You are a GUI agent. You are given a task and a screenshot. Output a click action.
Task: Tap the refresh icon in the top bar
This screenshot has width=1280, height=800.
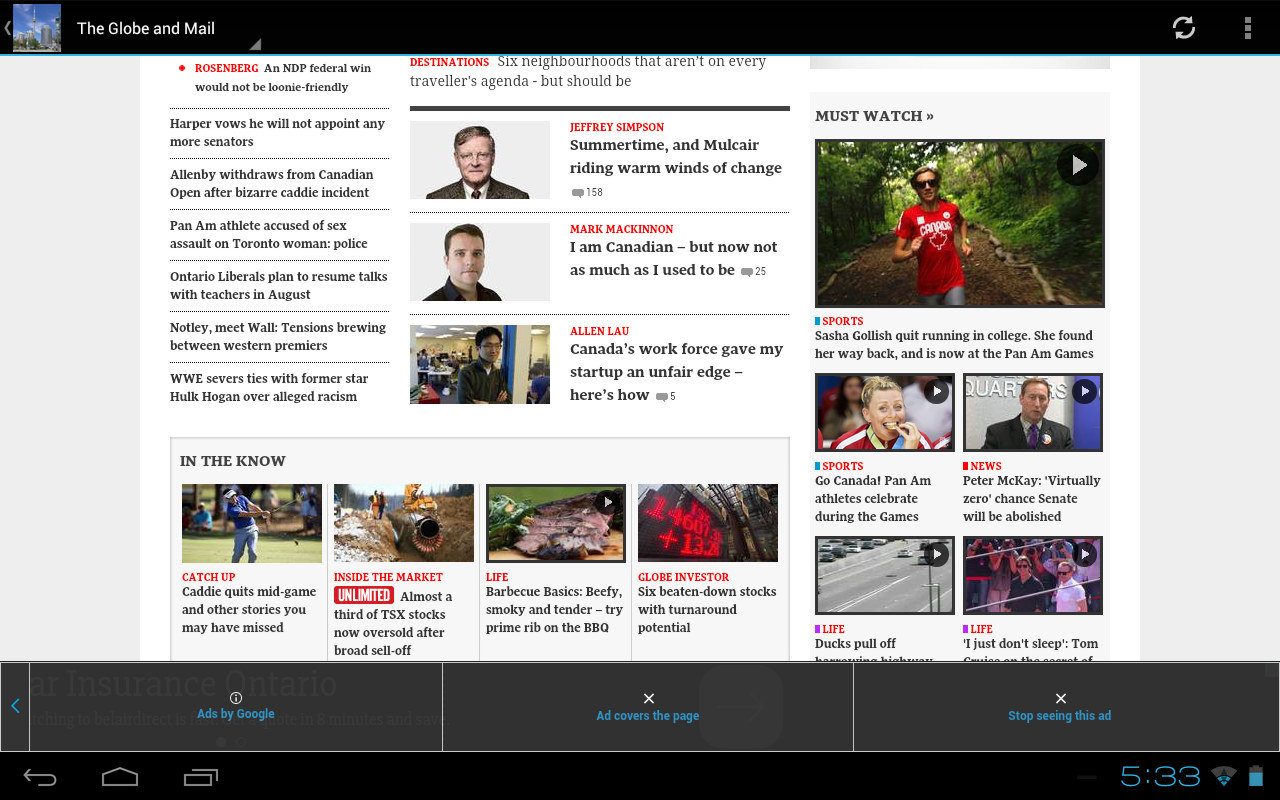(1184, 28)
